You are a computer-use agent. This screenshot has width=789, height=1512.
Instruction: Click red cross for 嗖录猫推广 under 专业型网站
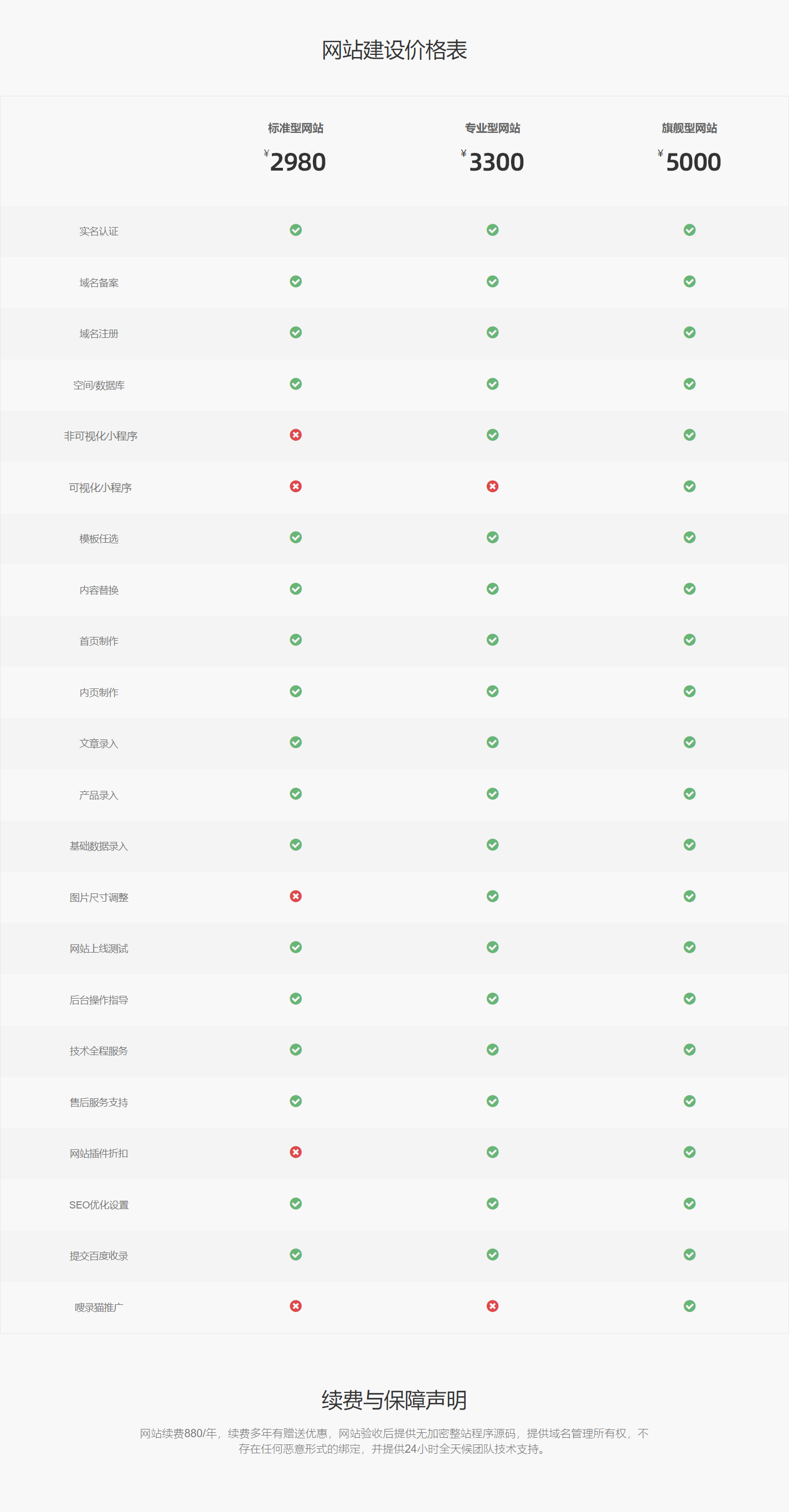coord(493,1306)
